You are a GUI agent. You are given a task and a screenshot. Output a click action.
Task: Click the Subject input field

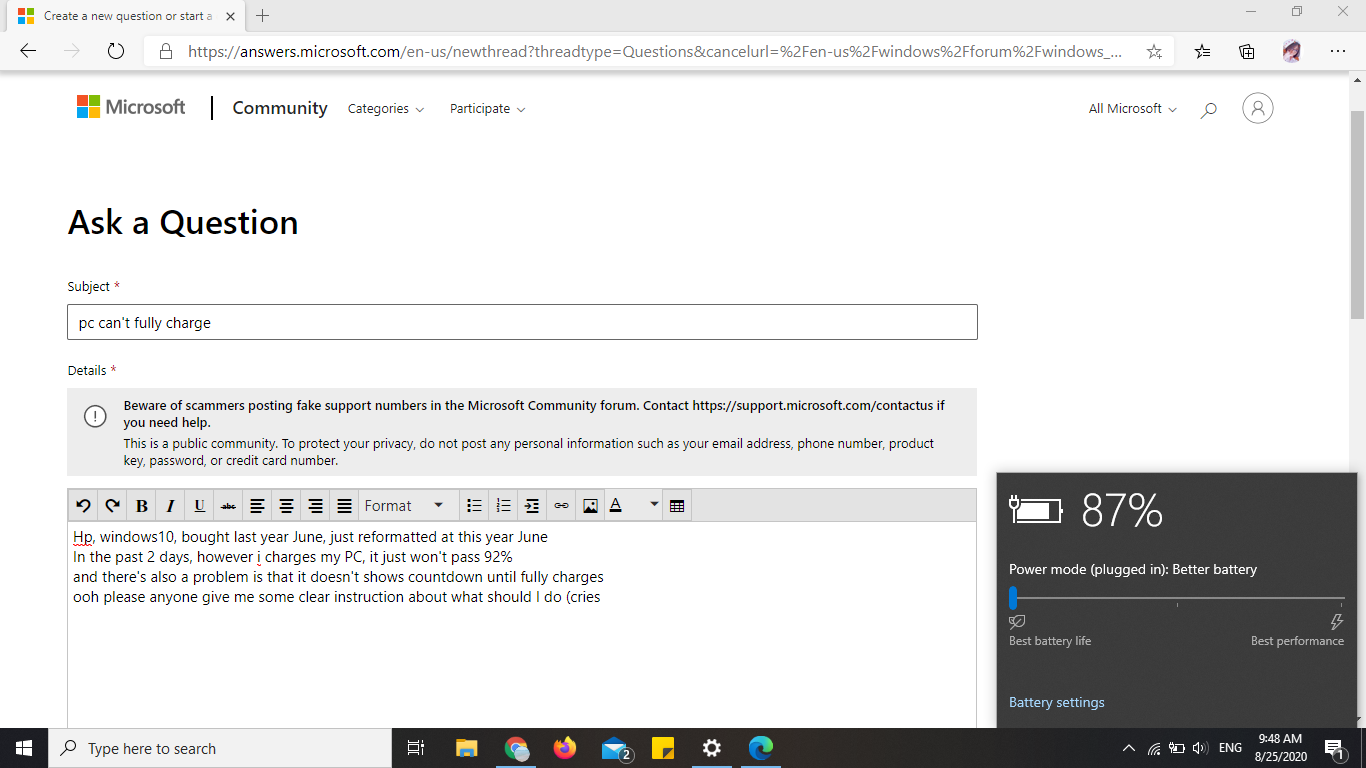coord(522,322)
